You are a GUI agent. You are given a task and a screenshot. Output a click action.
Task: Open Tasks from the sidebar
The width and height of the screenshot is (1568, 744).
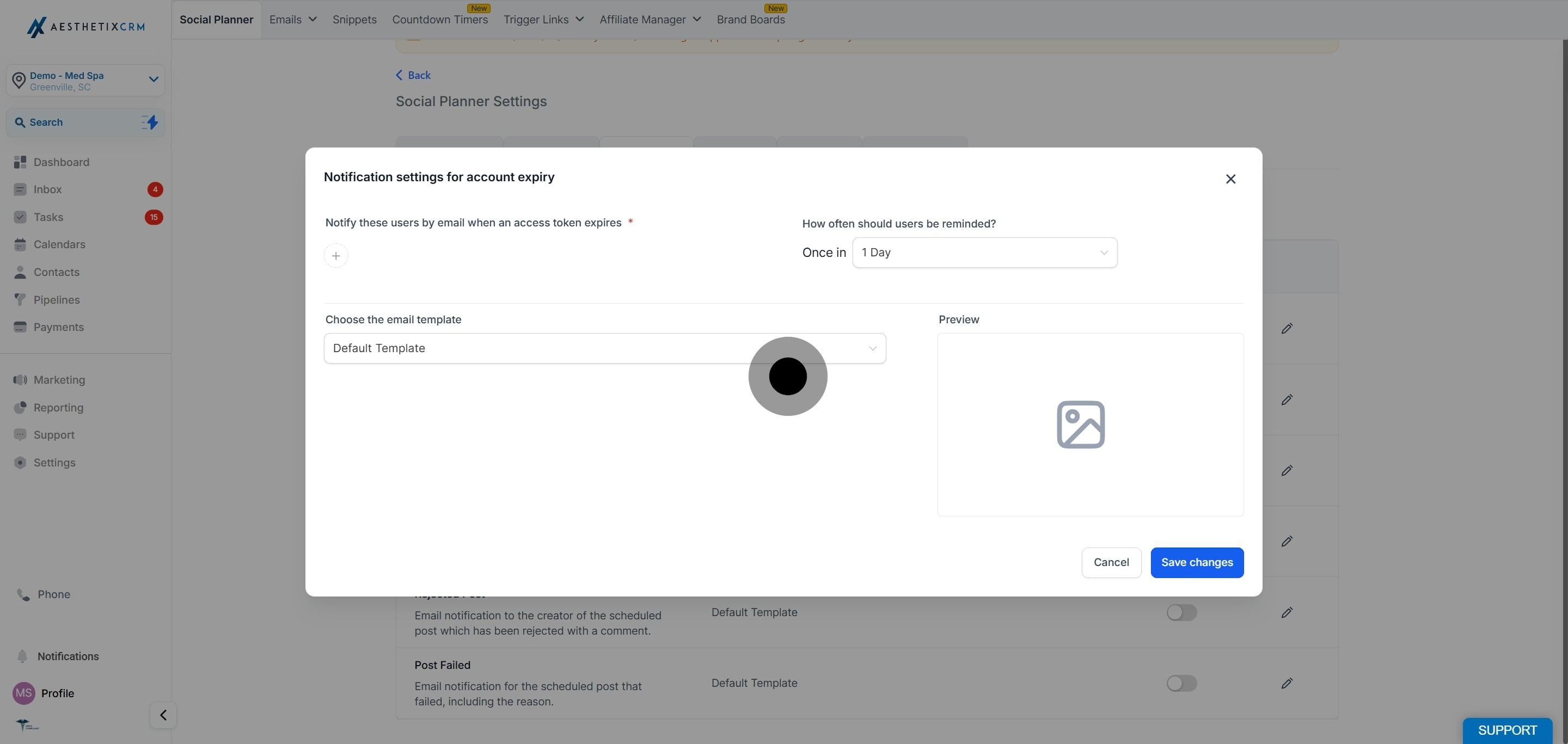point(48,217)
